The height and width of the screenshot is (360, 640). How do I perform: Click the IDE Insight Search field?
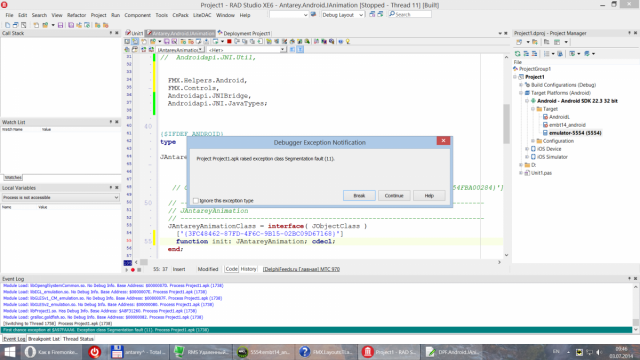pos(410,14)
